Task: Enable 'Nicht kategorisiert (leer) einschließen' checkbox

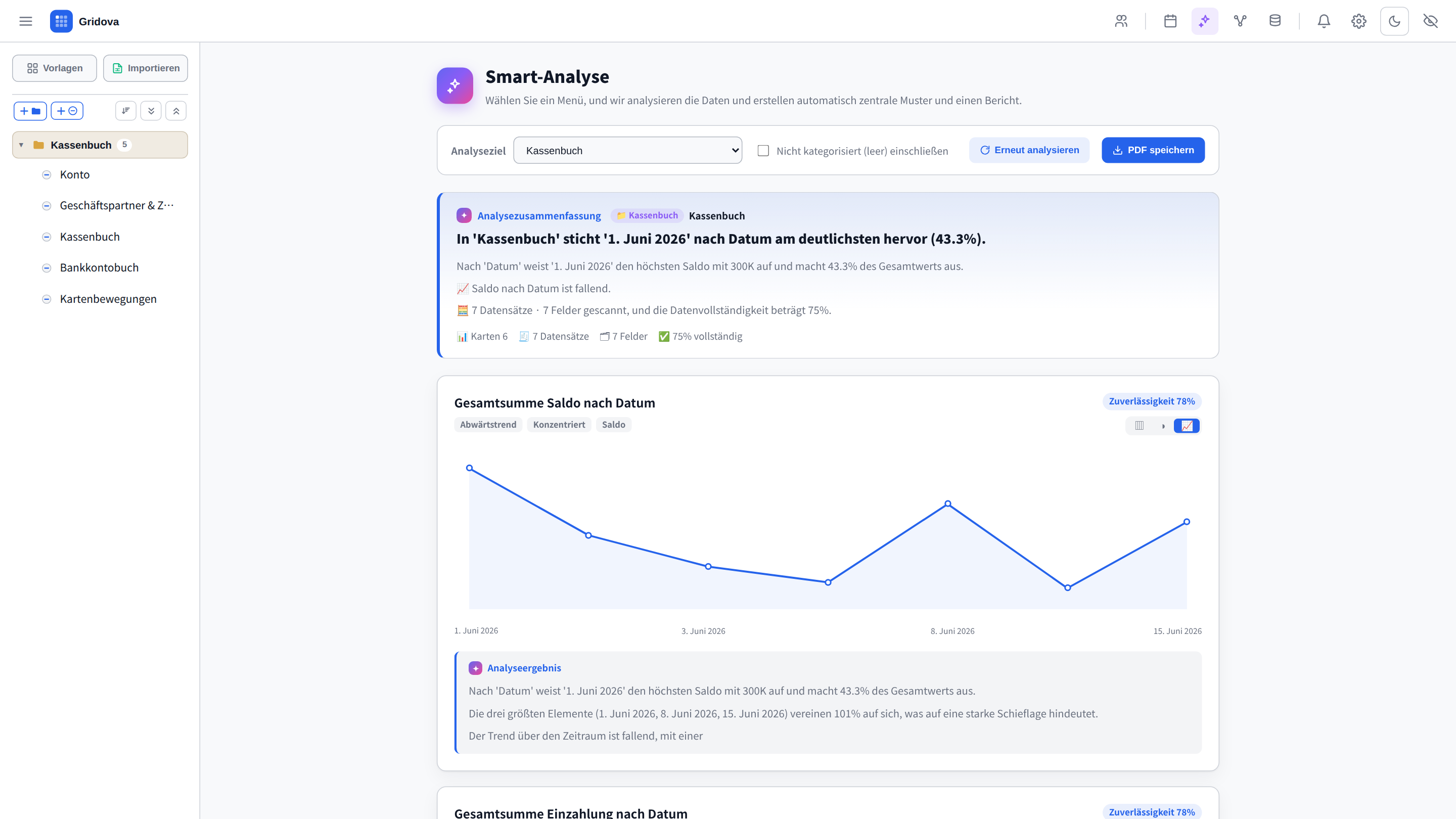Action: pyautogui.click(x=763, y=150)
